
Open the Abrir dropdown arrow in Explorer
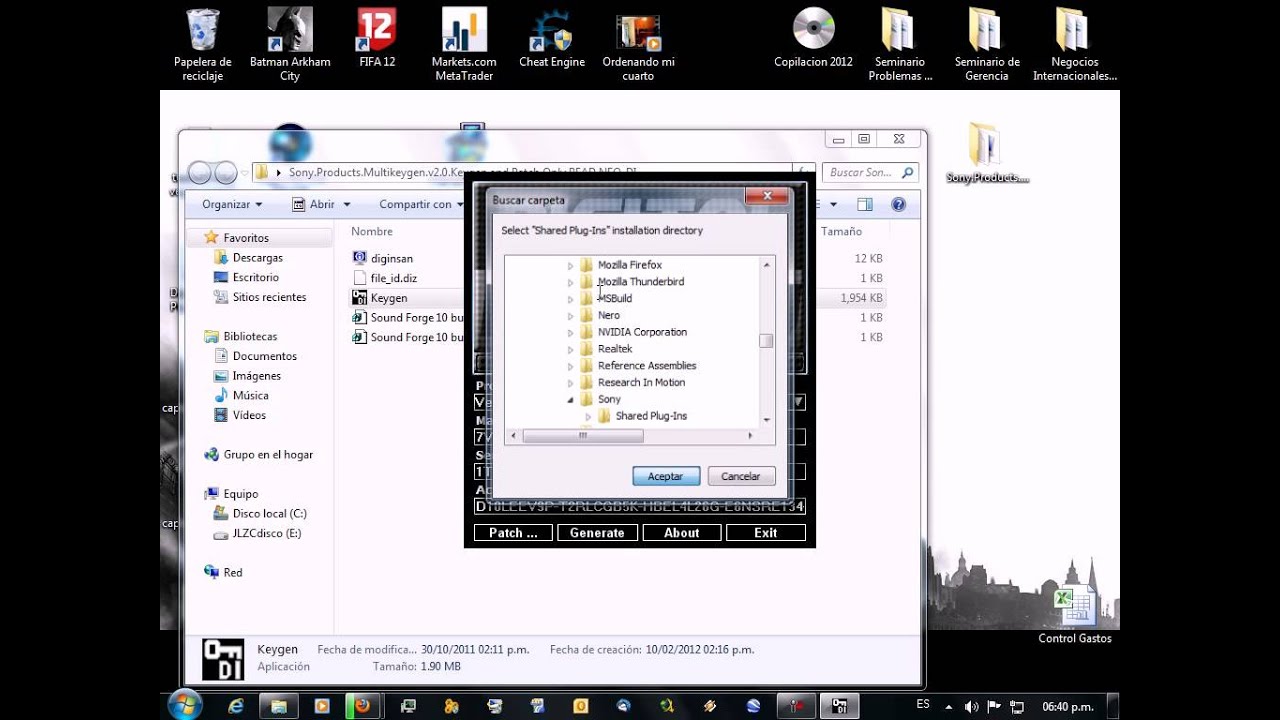coord(347,204)
